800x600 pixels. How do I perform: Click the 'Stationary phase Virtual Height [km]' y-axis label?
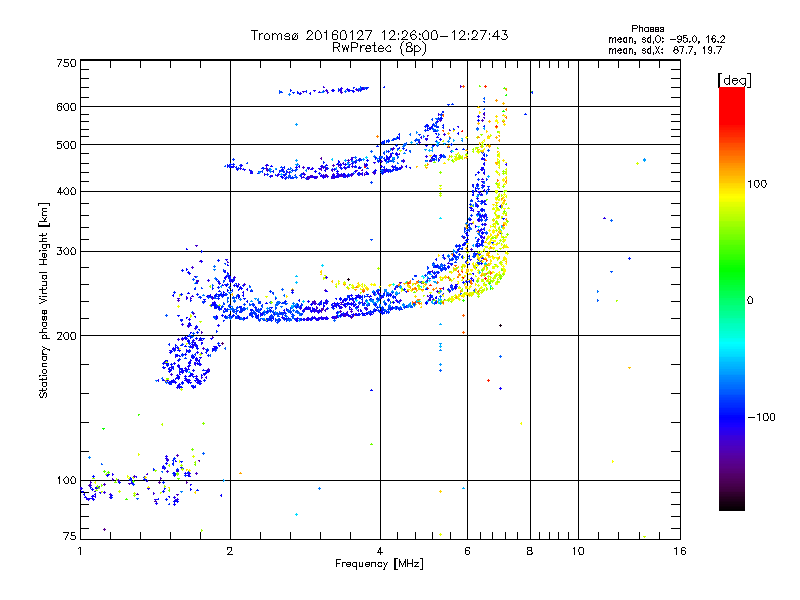pyautogui.click(x=43, y=301)
